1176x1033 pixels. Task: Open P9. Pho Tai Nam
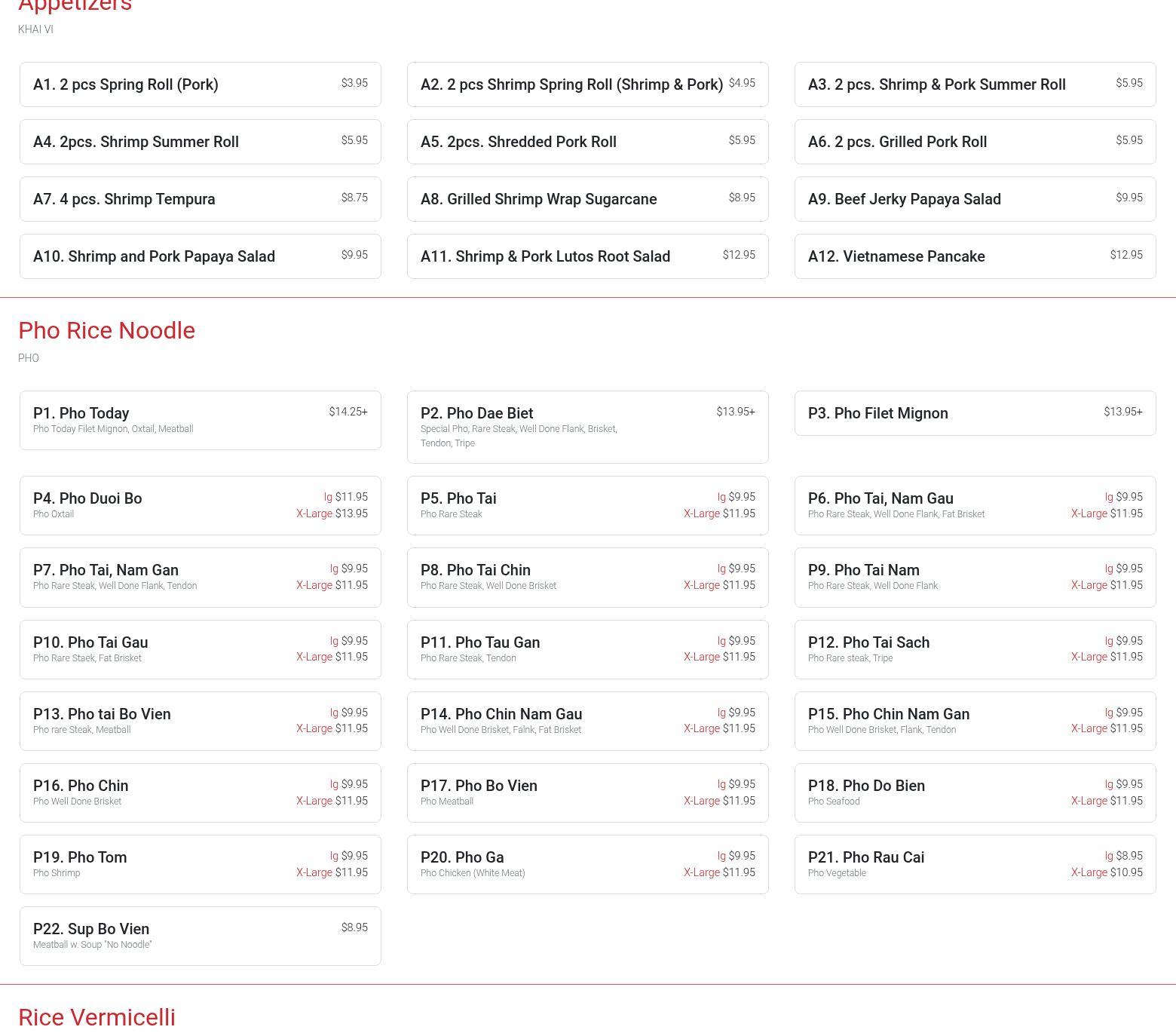point(975,578)
